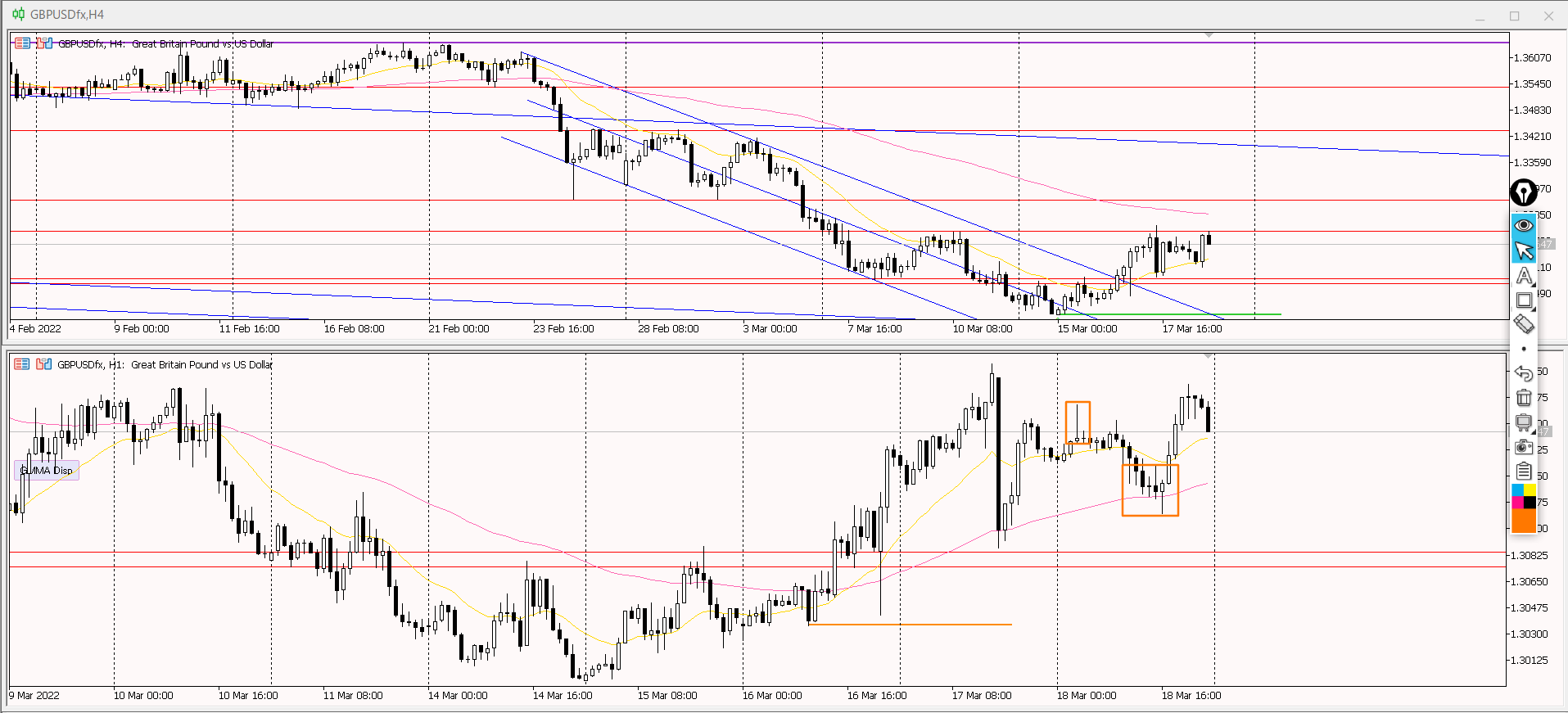Click the undo arrow icon
The image size is (1568, 713).
(1524, 373)
